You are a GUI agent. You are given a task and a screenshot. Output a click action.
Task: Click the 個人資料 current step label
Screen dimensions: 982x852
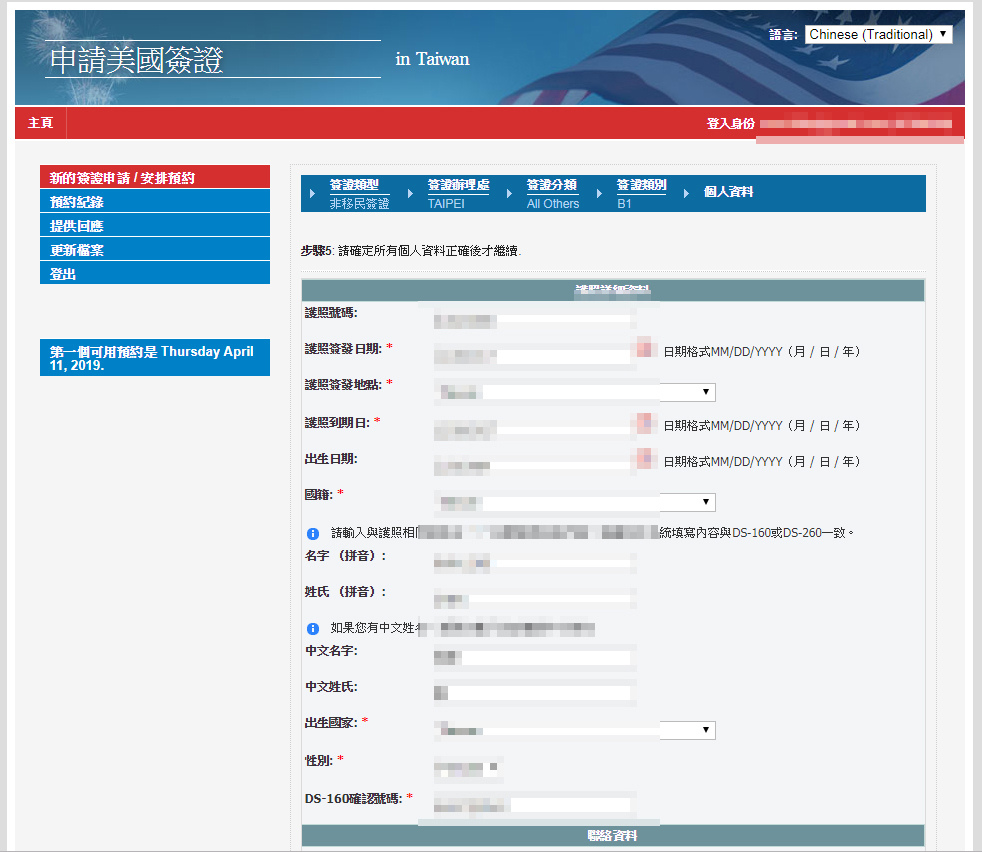pyautogui.click(x=728, y=192)
